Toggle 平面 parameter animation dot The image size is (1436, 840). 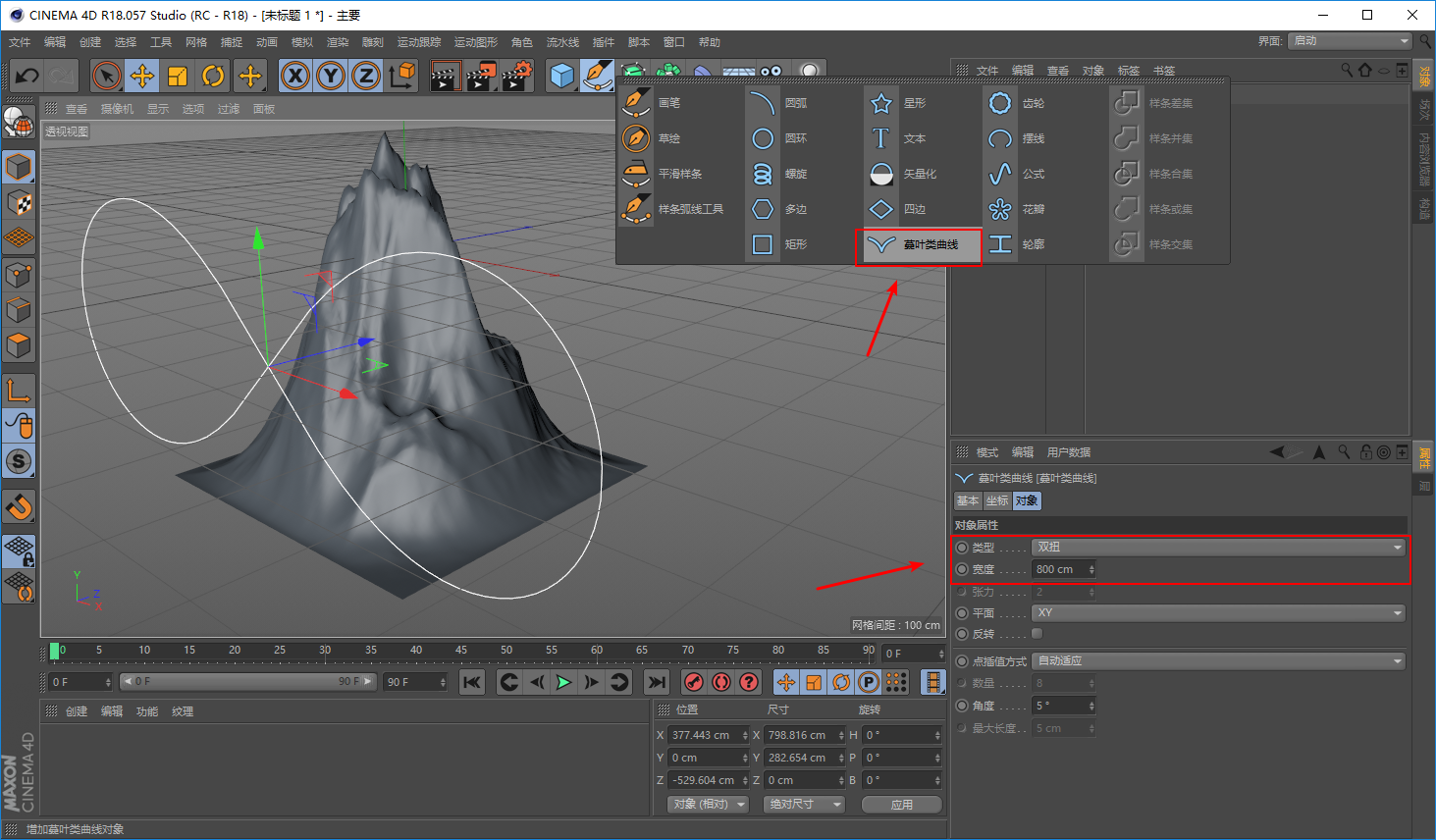coord(962,613)
